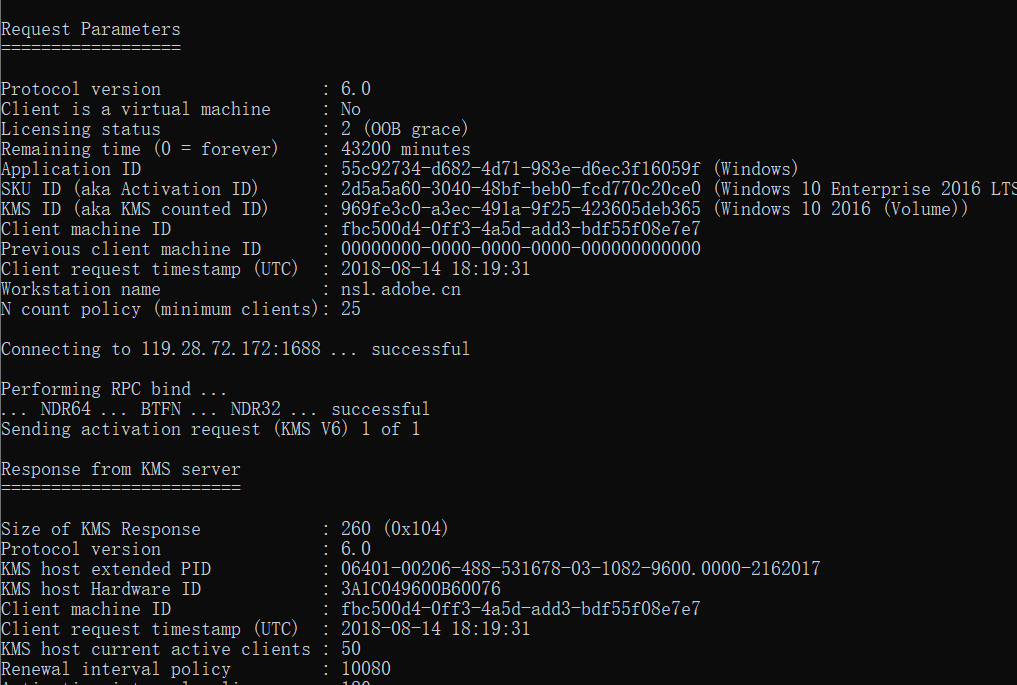
Task: Click the KMS host Hardware ID 3A1C049600B60076
Action: pos(420,589)
